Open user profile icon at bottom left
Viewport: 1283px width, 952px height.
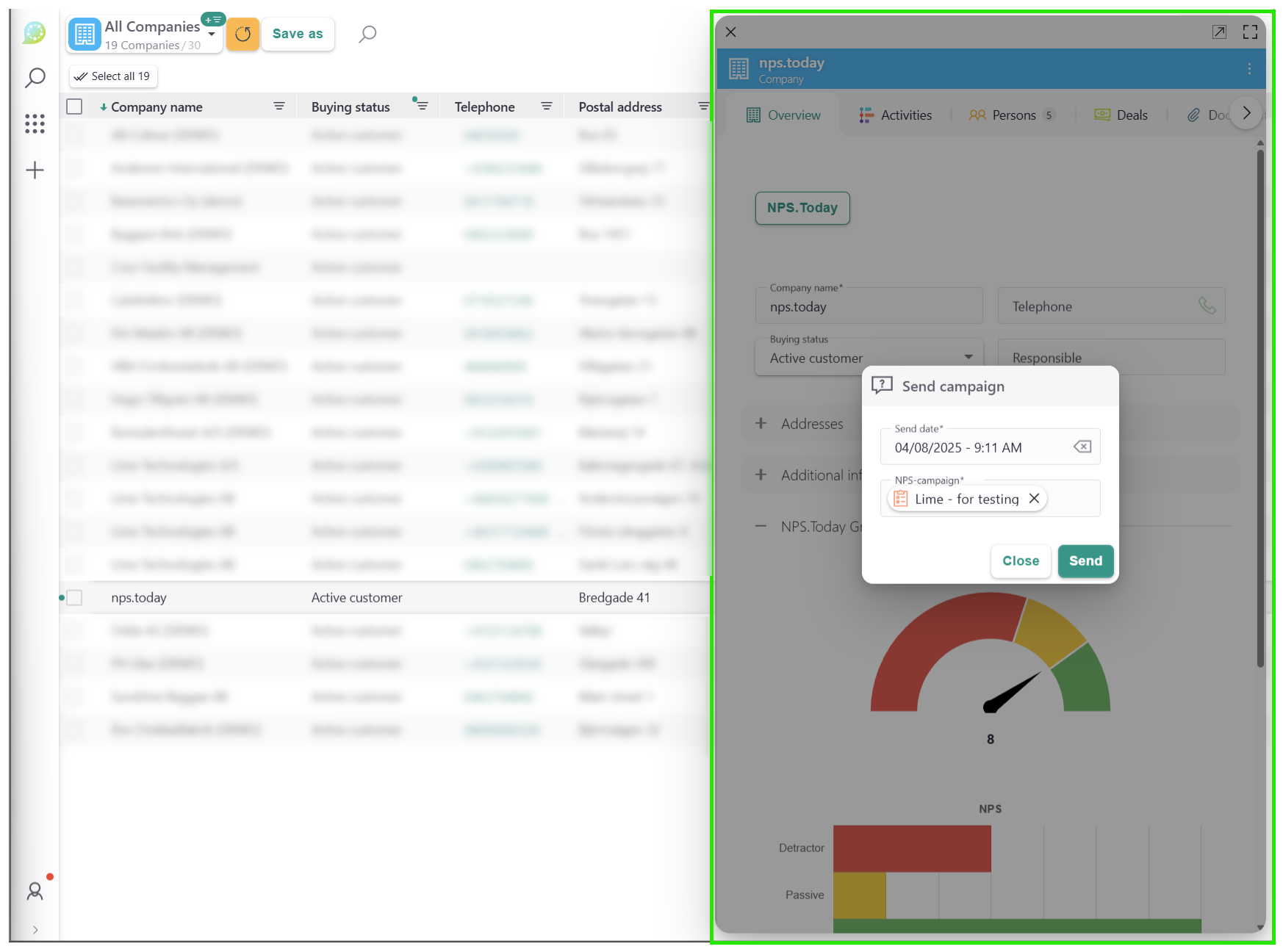click(x=35, y=891)
